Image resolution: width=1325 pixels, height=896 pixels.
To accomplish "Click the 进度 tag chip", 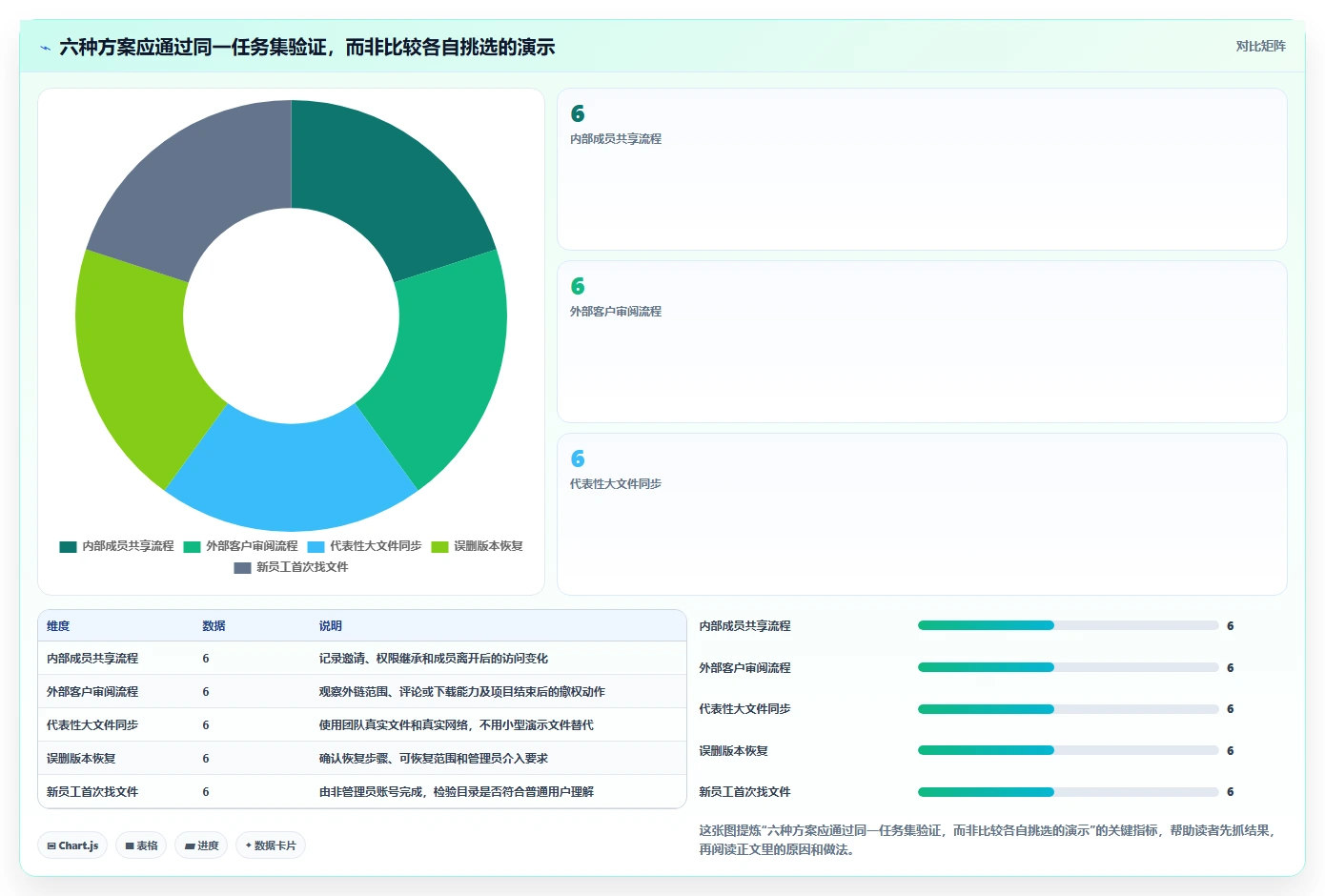I will click(201, 845).
